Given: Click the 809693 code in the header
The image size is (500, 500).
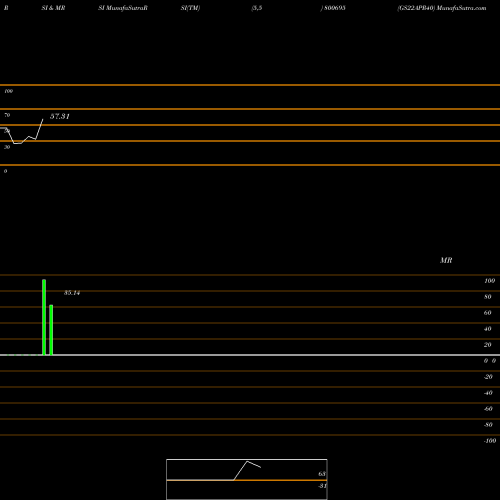Looking at the screenshot, I should coord(335,8).
